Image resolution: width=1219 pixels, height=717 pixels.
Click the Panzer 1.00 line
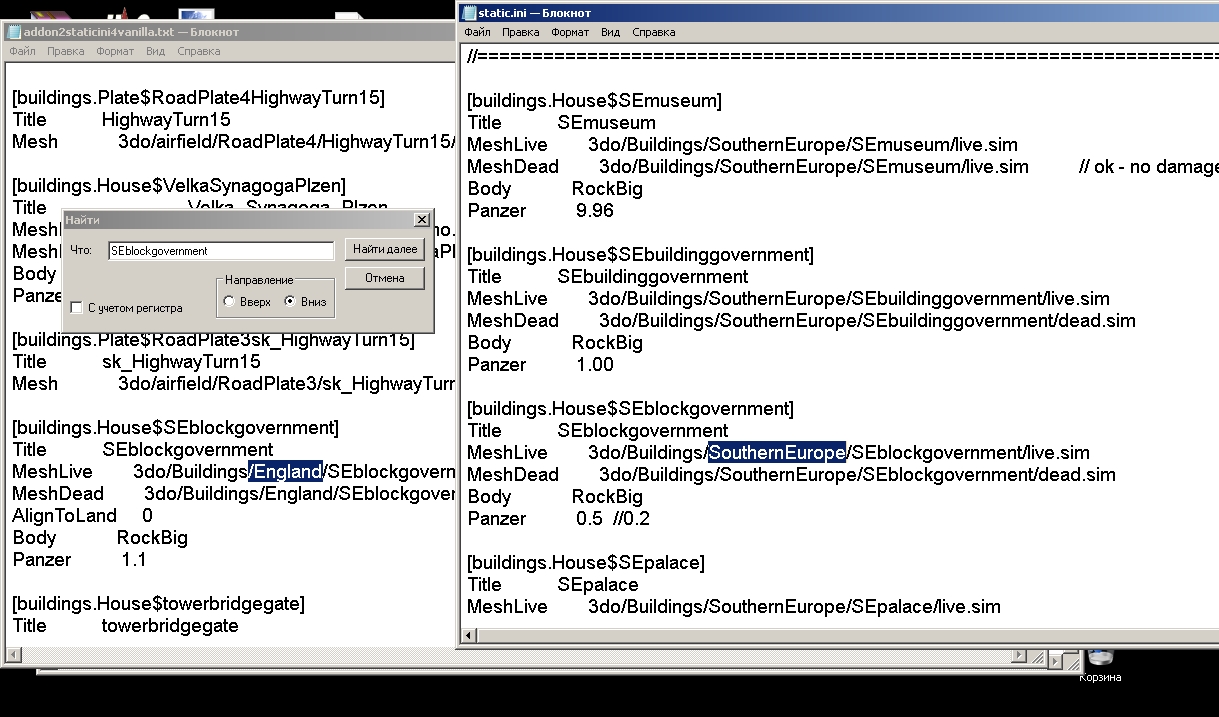click(x=540, y=365)
